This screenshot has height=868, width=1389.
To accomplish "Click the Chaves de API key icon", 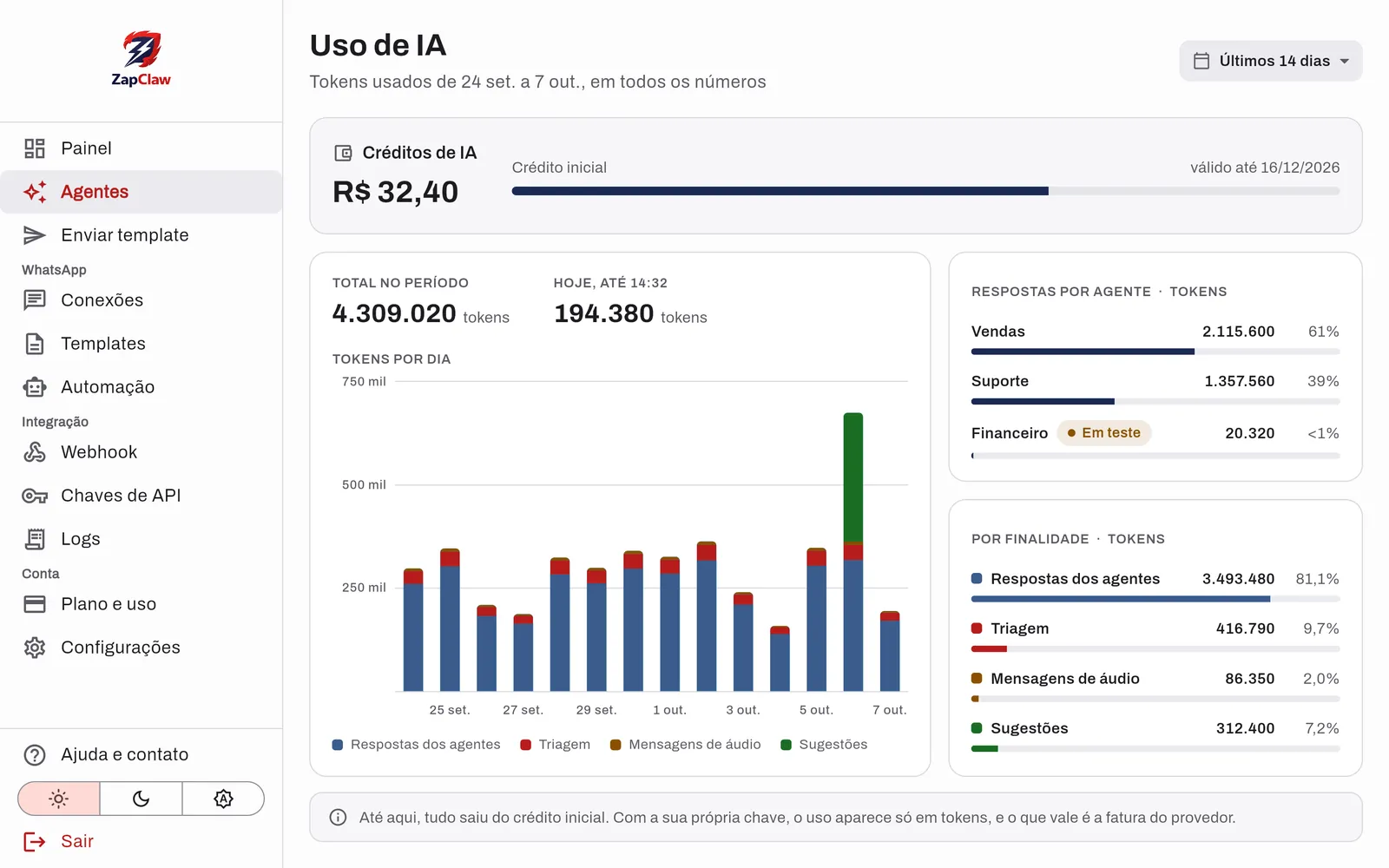I will pos(35,496).
